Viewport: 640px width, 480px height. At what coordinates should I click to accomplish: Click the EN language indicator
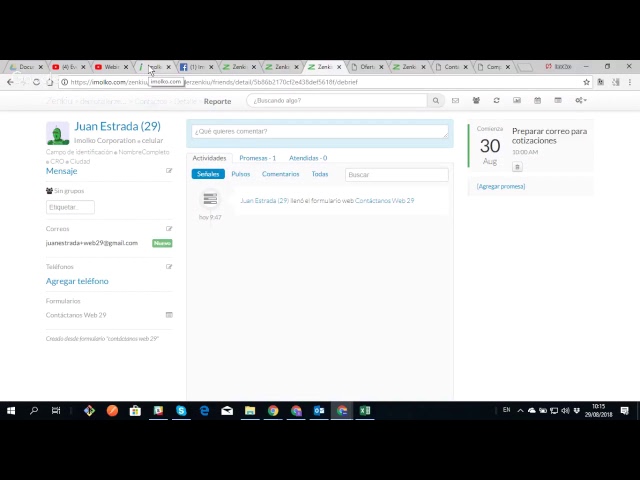[507, 410]
